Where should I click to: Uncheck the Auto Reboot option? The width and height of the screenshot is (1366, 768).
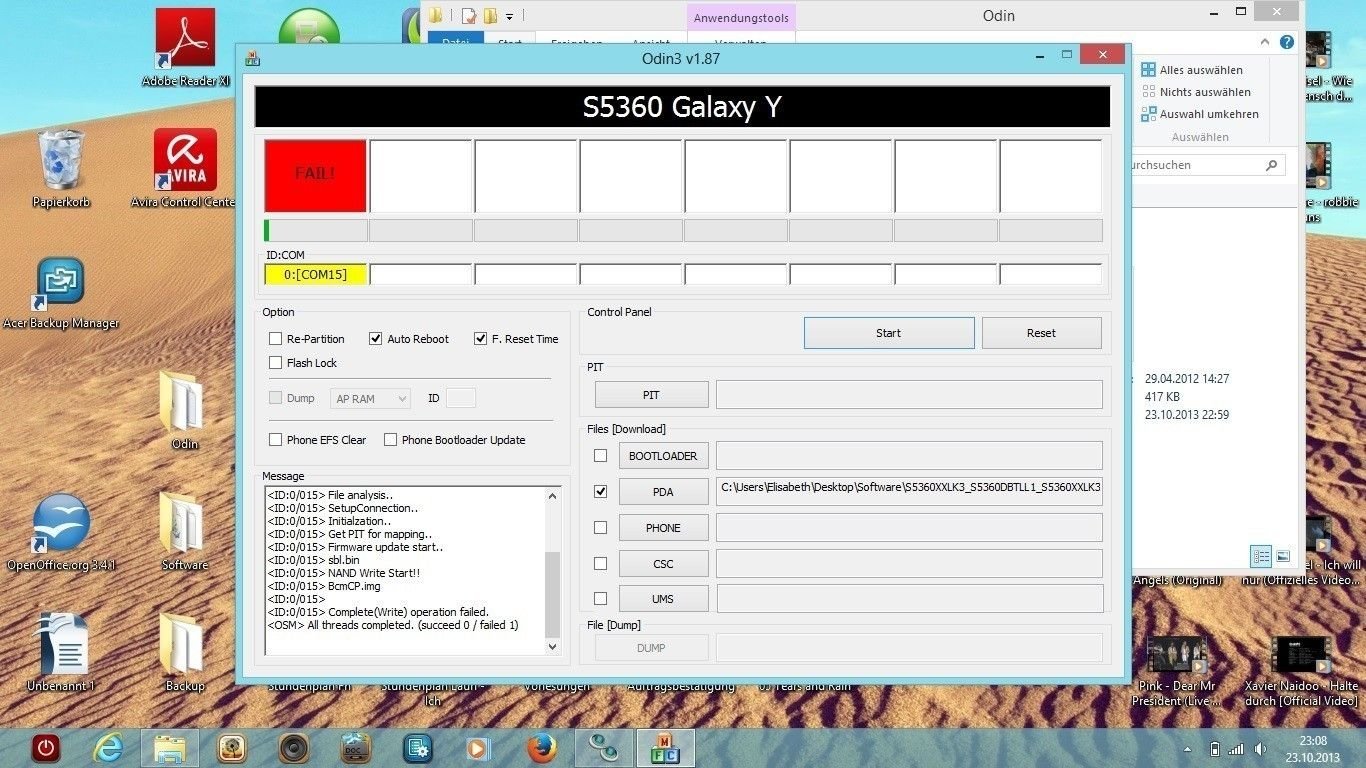point(376,339)
